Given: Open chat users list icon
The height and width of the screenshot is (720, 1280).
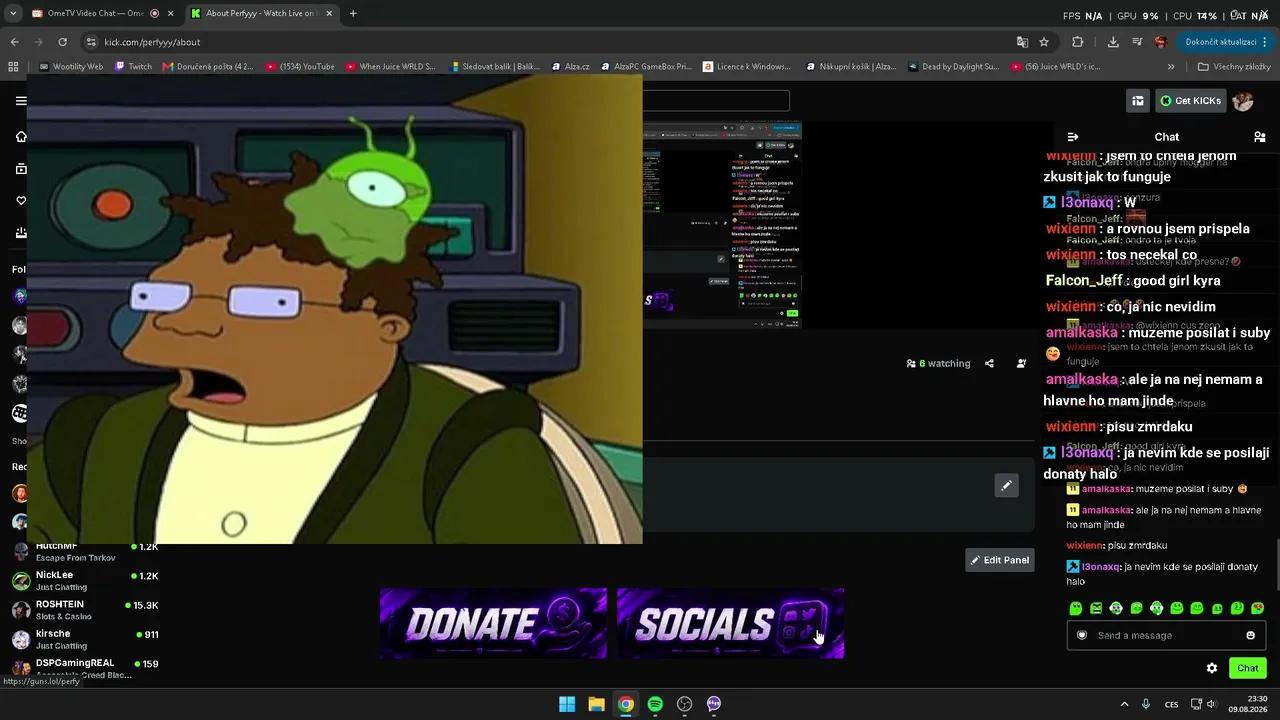Looking at the screenshot, I should 1260,137.
